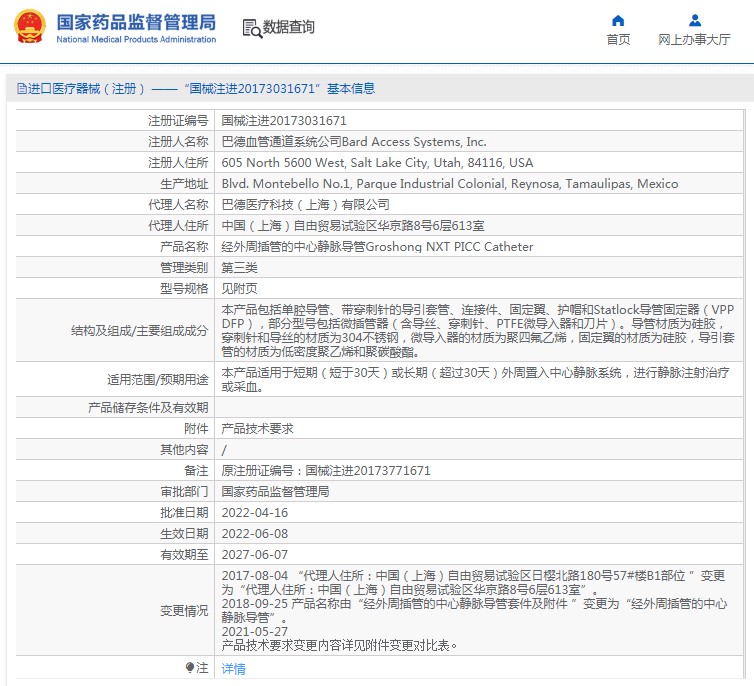754x686 pixels.
Task: Click registration number 国械注进20173031671 value cell
Action: click(x=284, y=120)
